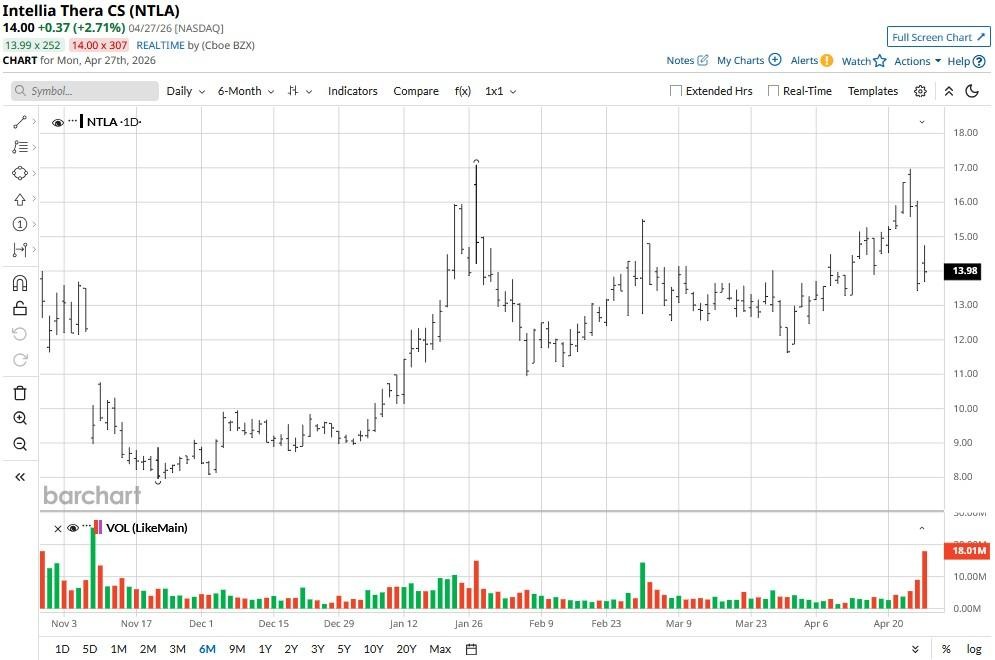The width and height of the screenshot is (995, 660).
Task: Enable the Extended Hrs checkbox
Action: [676, 91]
